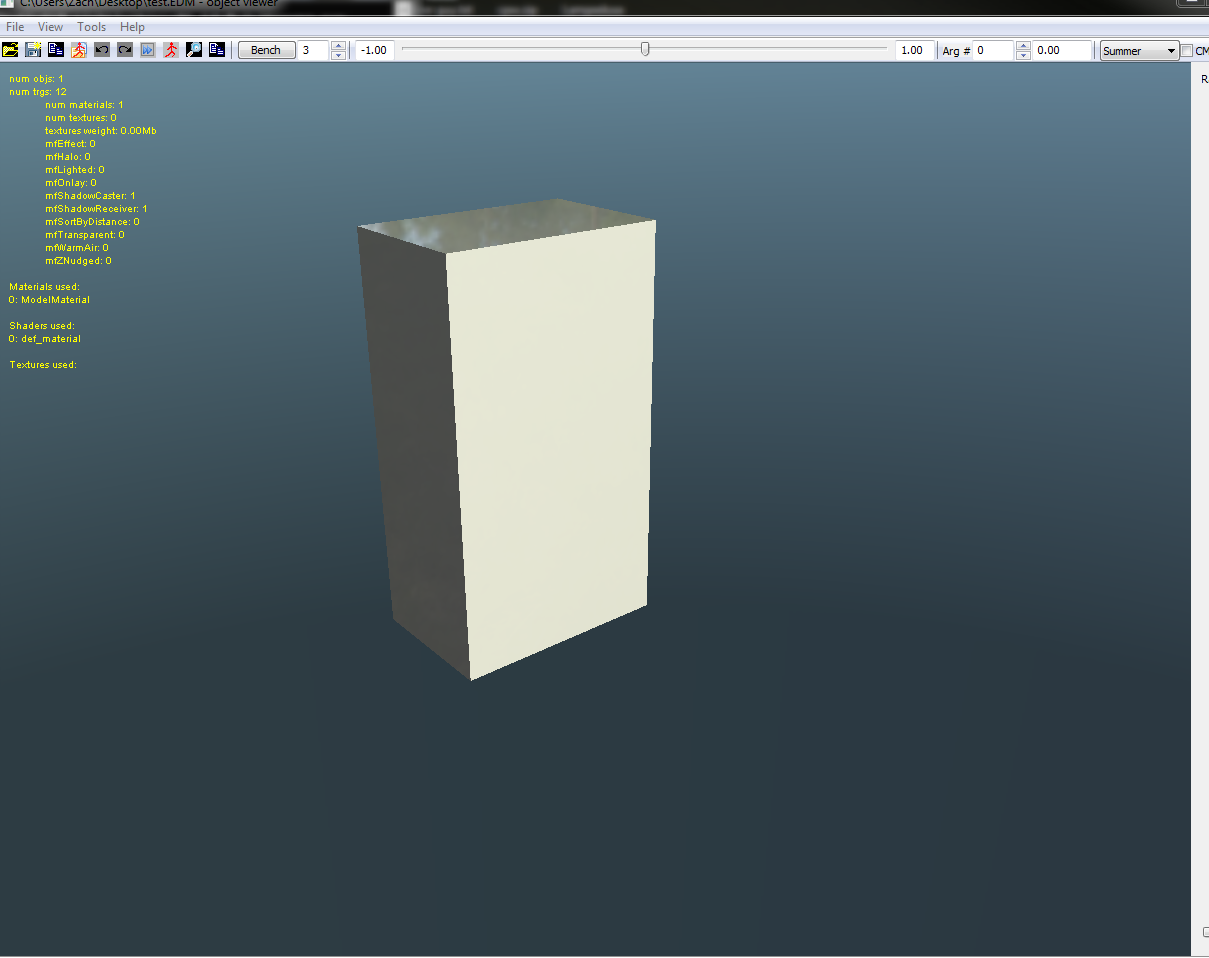Image resolution: width=1209 pixels, height=958 pixels.
Task: Click the fast-forward double arrow icon
Action: pyautogui.click(x=148, y=50)
